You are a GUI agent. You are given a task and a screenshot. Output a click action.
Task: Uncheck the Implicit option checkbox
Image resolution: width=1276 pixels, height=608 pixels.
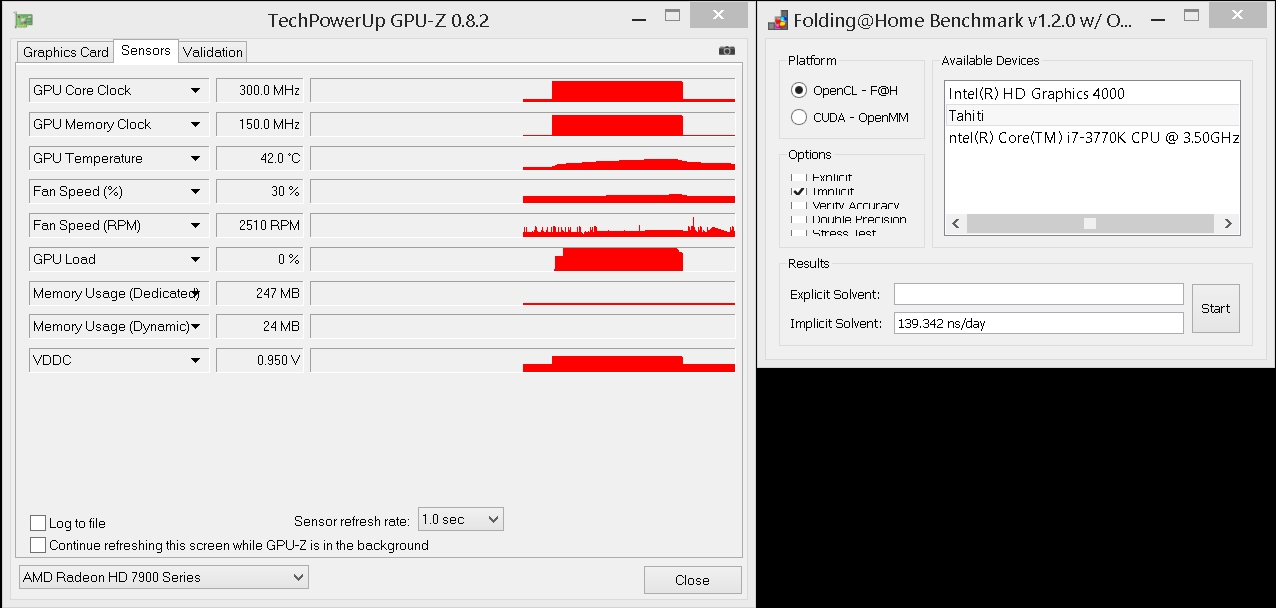(x=798, y=191)
